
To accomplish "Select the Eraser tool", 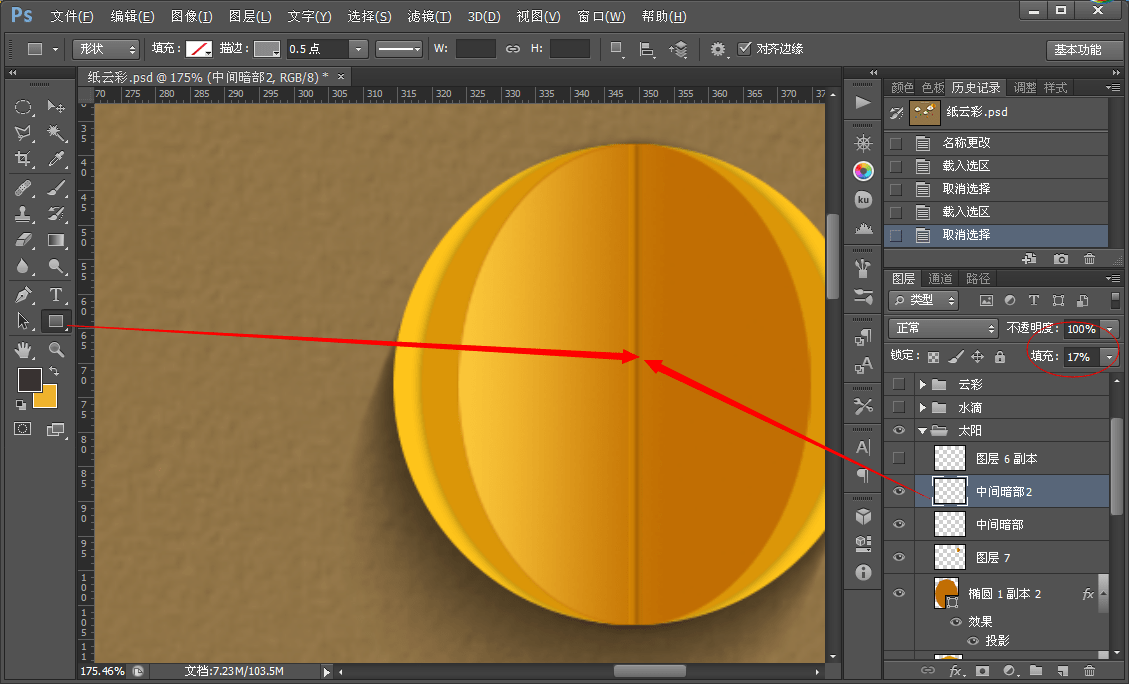I will point(24,240).
